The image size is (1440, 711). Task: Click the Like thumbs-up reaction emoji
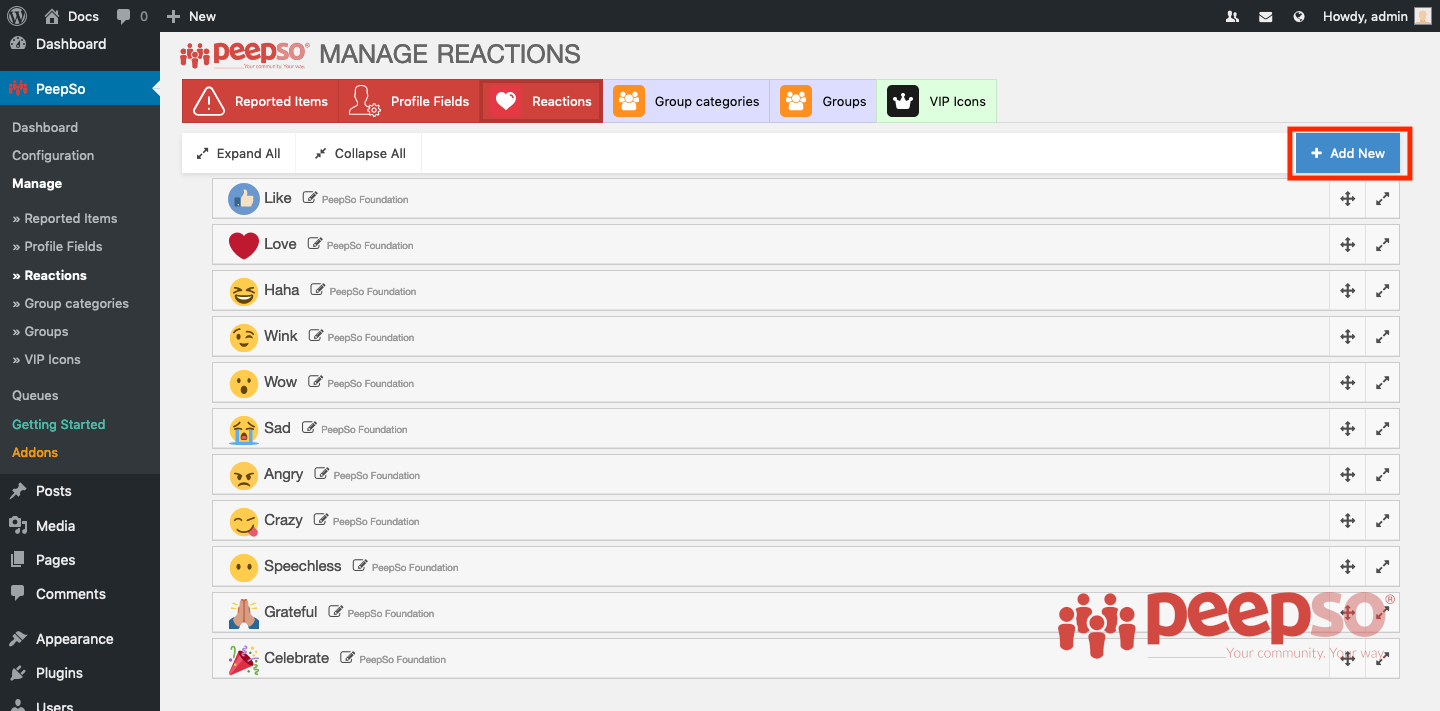pyautogui.click(x=243, y=199)
